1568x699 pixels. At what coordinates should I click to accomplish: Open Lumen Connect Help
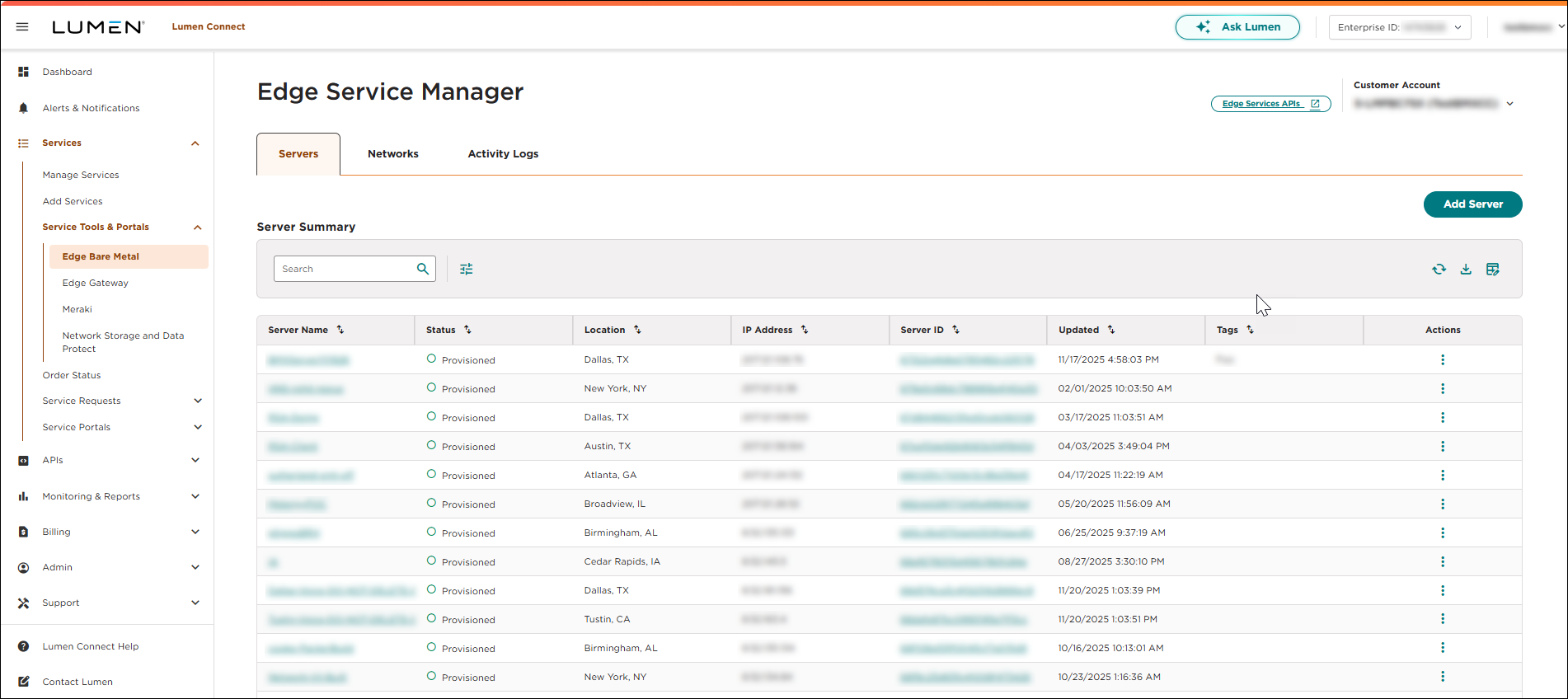click(91, 646)
